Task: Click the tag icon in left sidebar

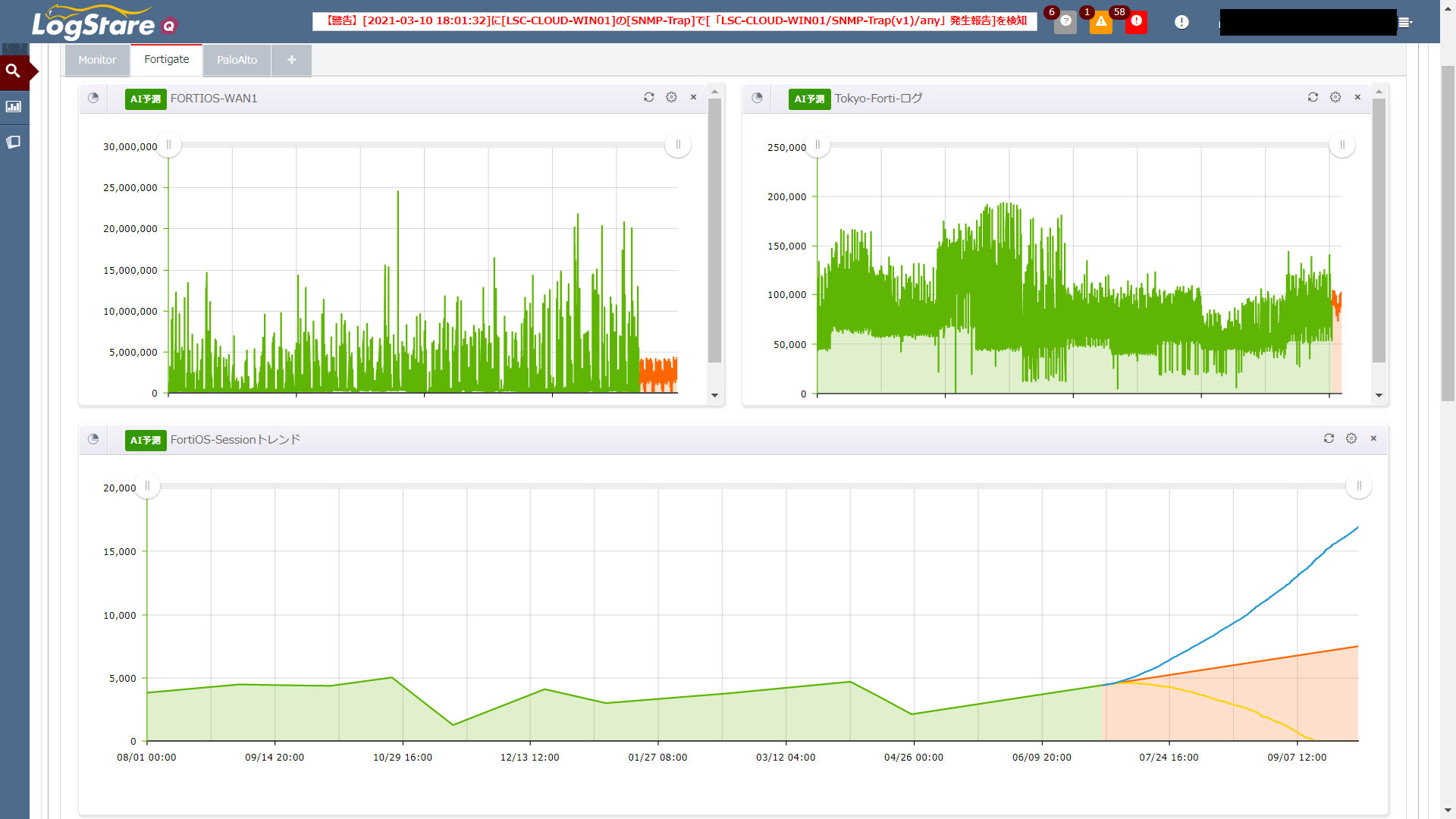Action: [x=13, y=142]
